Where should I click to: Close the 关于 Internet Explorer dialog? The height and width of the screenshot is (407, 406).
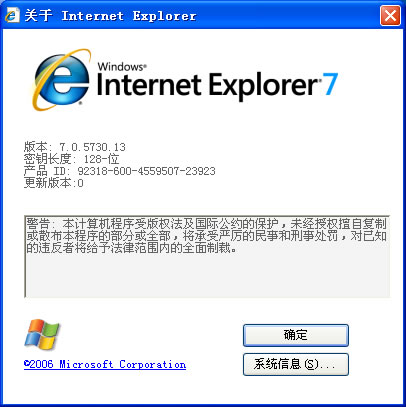pos(390,15)
